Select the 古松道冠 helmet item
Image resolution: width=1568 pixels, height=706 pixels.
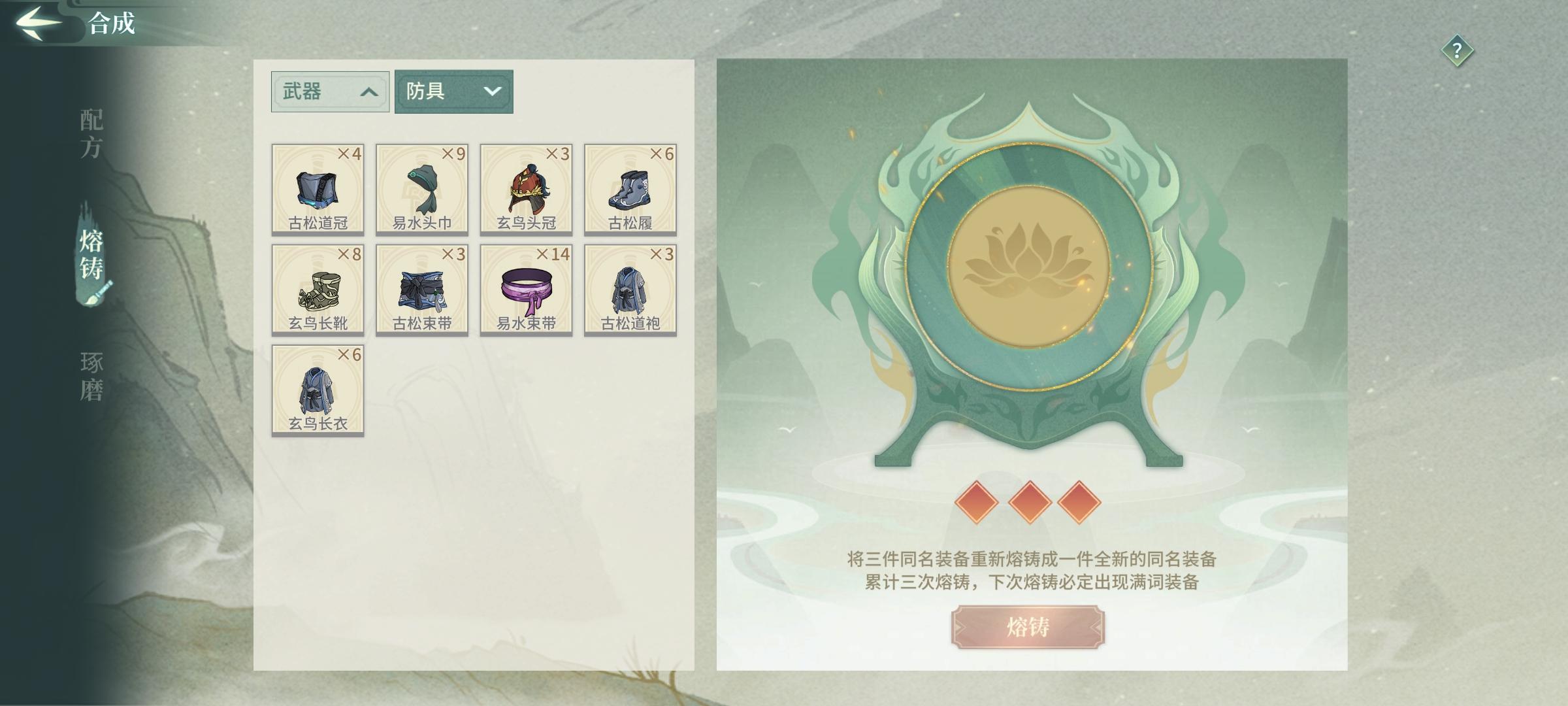point(318,190)
